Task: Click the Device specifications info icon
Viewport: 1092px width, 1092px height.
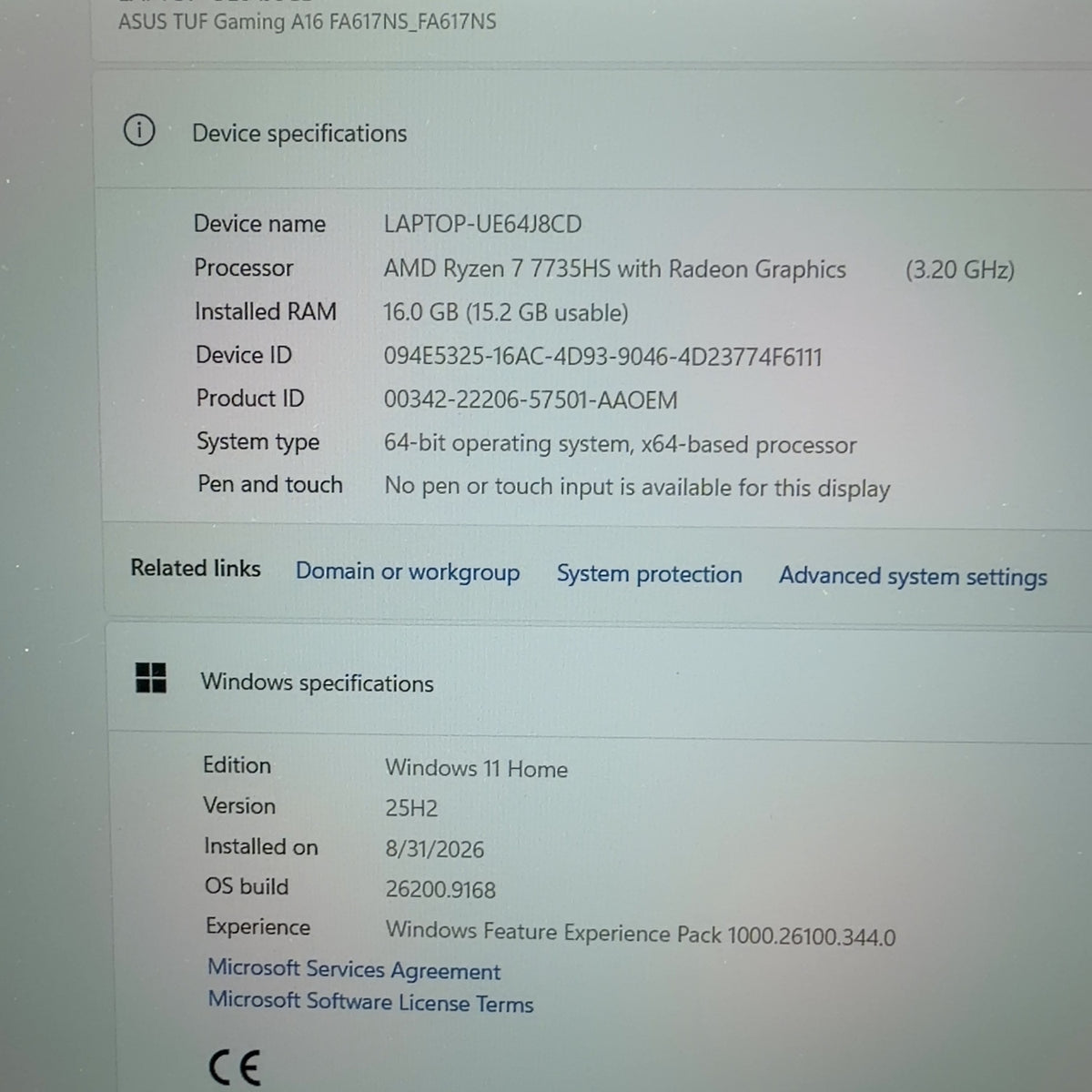Action: (x=139, y=131)
